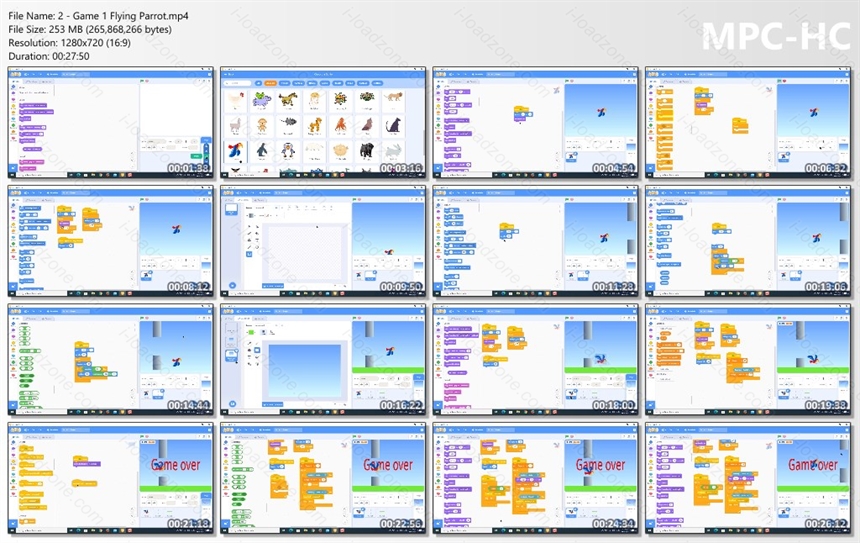860x543 pixels.
Task: Click the frame thumbnail stamped 00:24:34
Action: (x=536, y=479)
